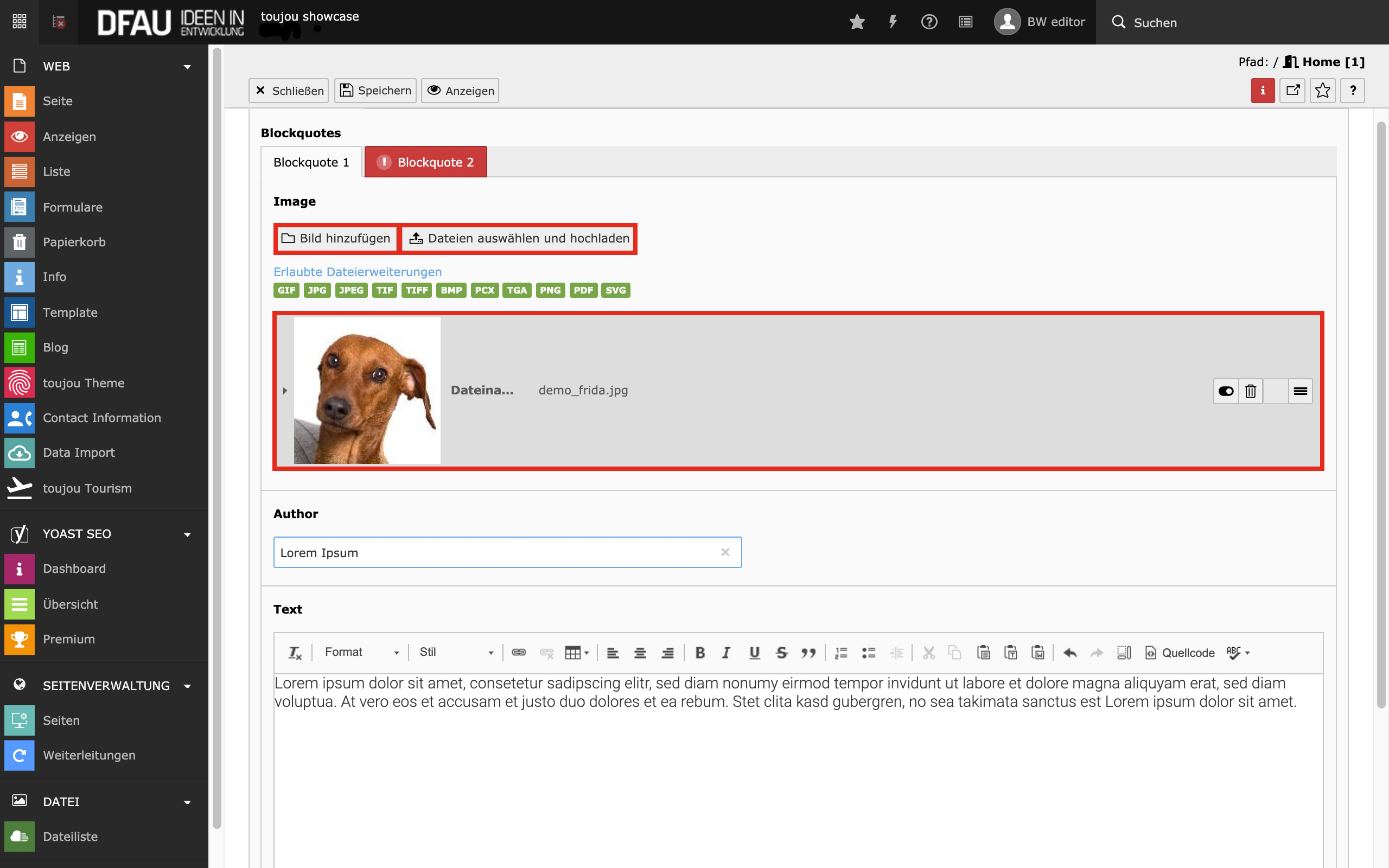
Task: Open the Stil dropdown
Action: pyautogui.click(x=456, y=653)
